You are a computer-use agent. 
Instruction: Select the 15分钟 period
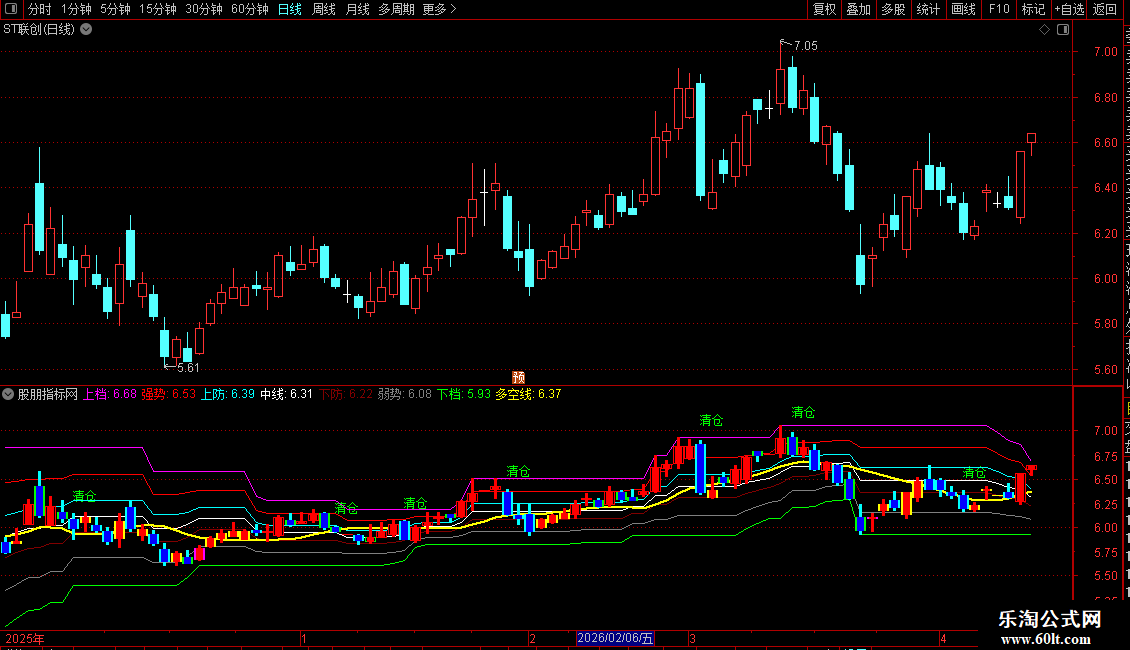click(x=158, y=9)
